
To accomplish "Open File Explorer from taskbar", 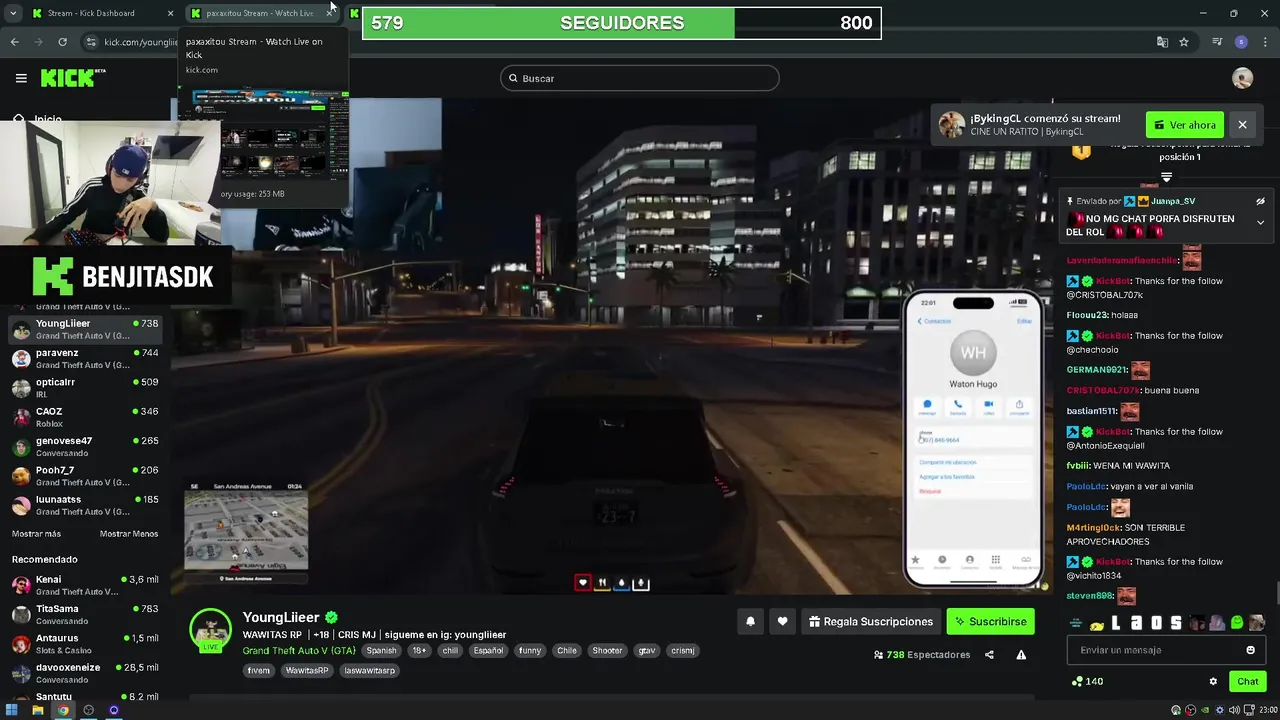I will click(x=38, y=710).
